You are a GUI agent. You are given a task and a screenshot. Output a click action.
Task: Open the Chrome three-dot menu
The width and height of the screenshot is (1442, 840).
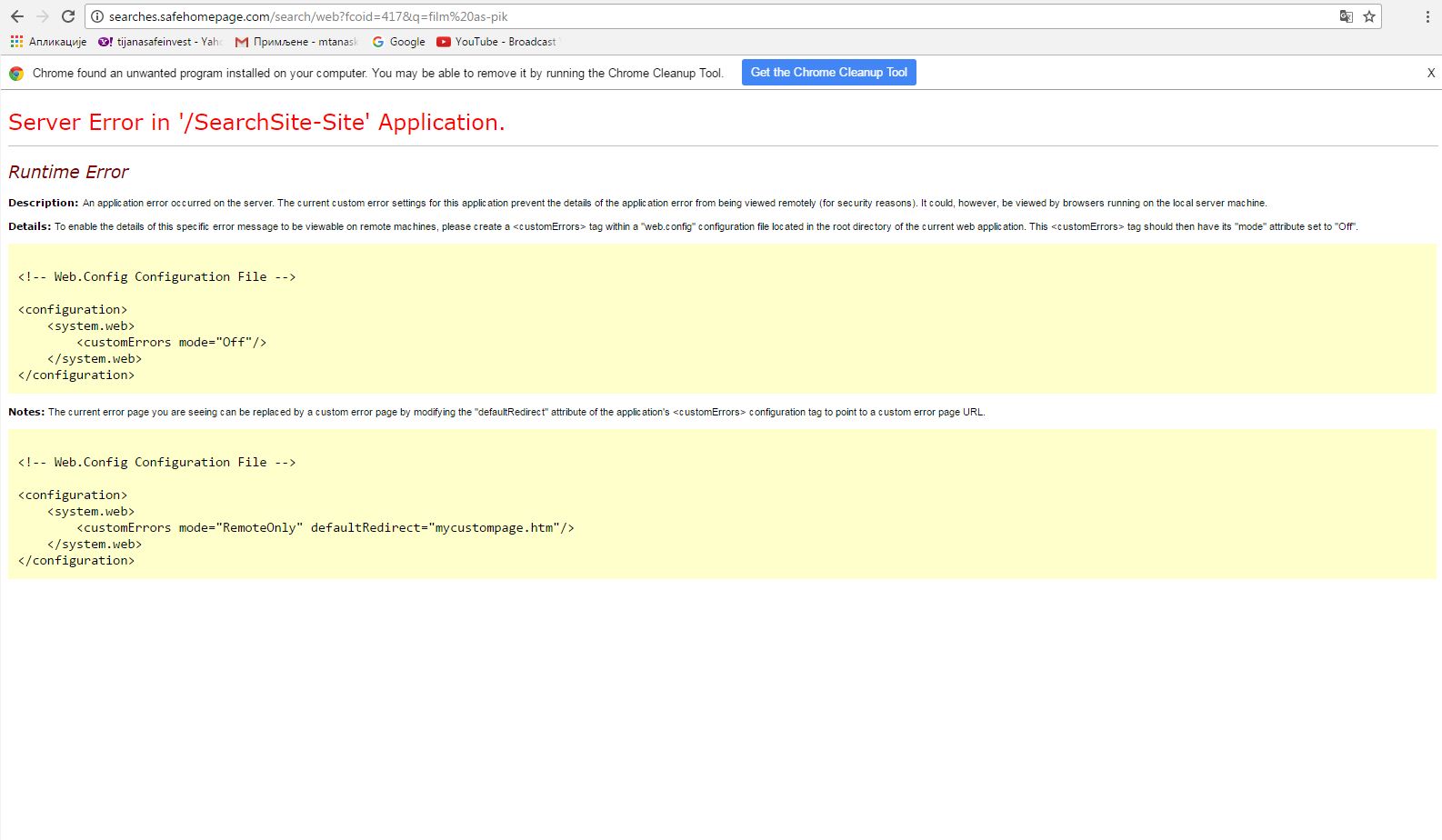click(1427, 16)
